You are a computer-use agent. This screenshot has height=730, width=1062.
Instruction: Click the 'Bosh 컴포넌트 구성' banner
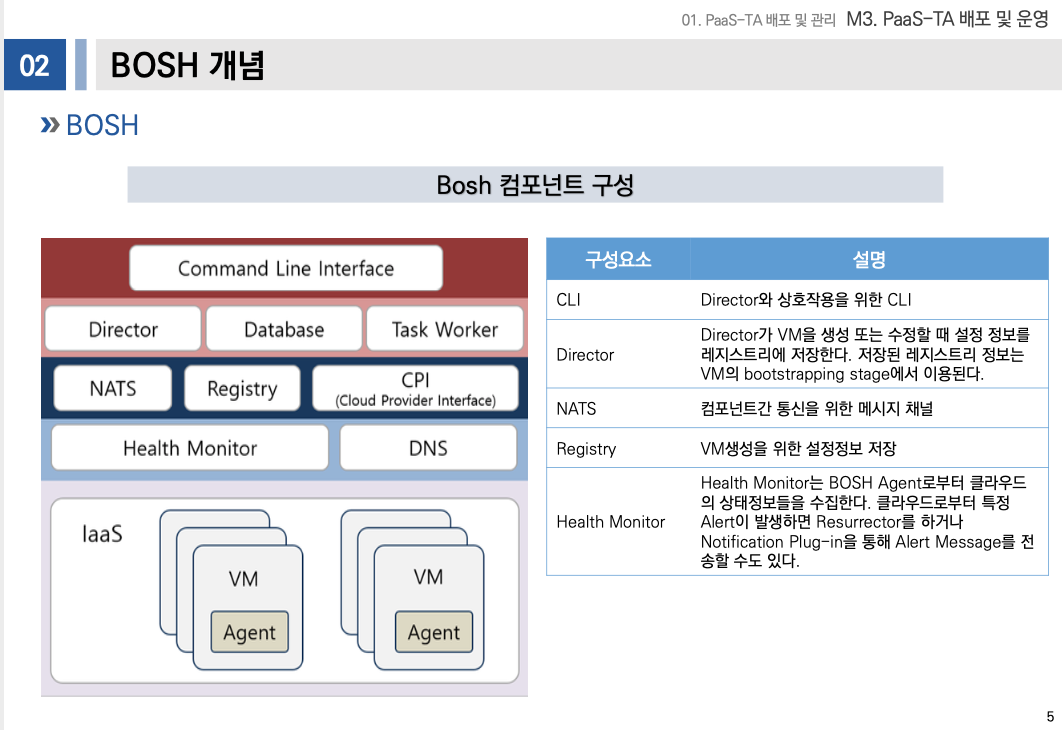(x=535, y=184)
